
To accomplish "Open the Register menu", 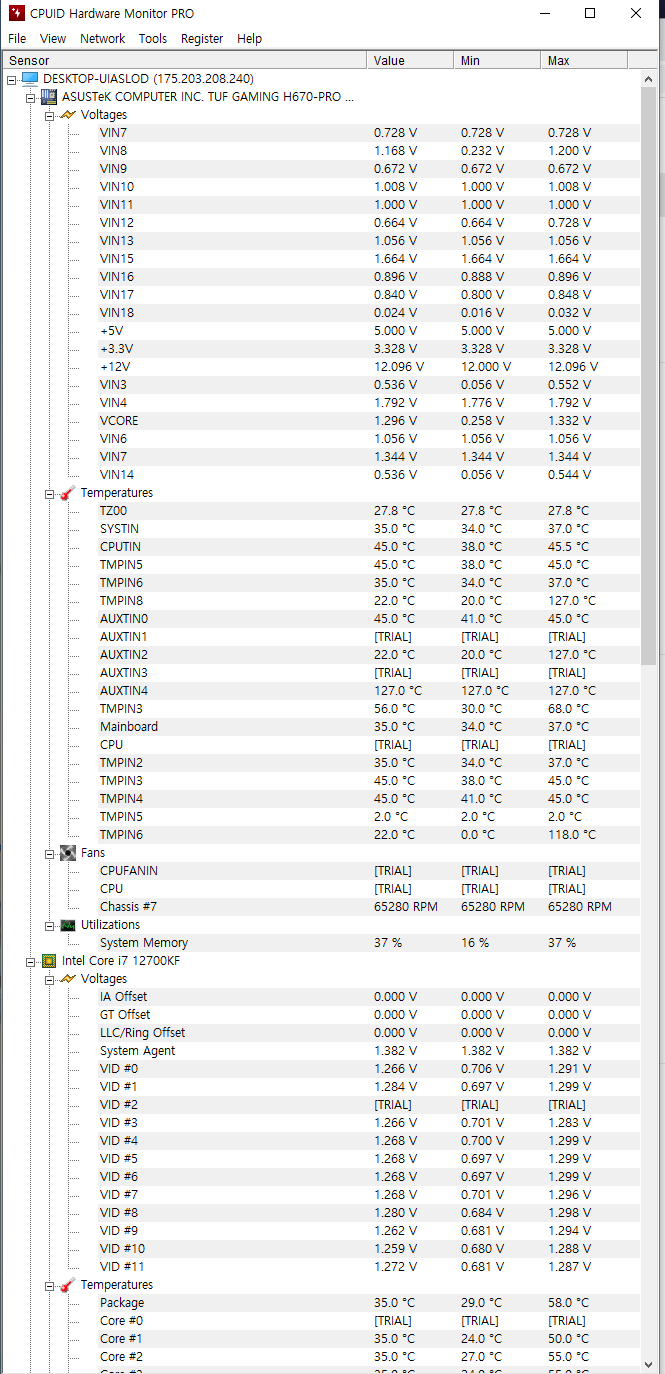I will (x=202, y=39).
